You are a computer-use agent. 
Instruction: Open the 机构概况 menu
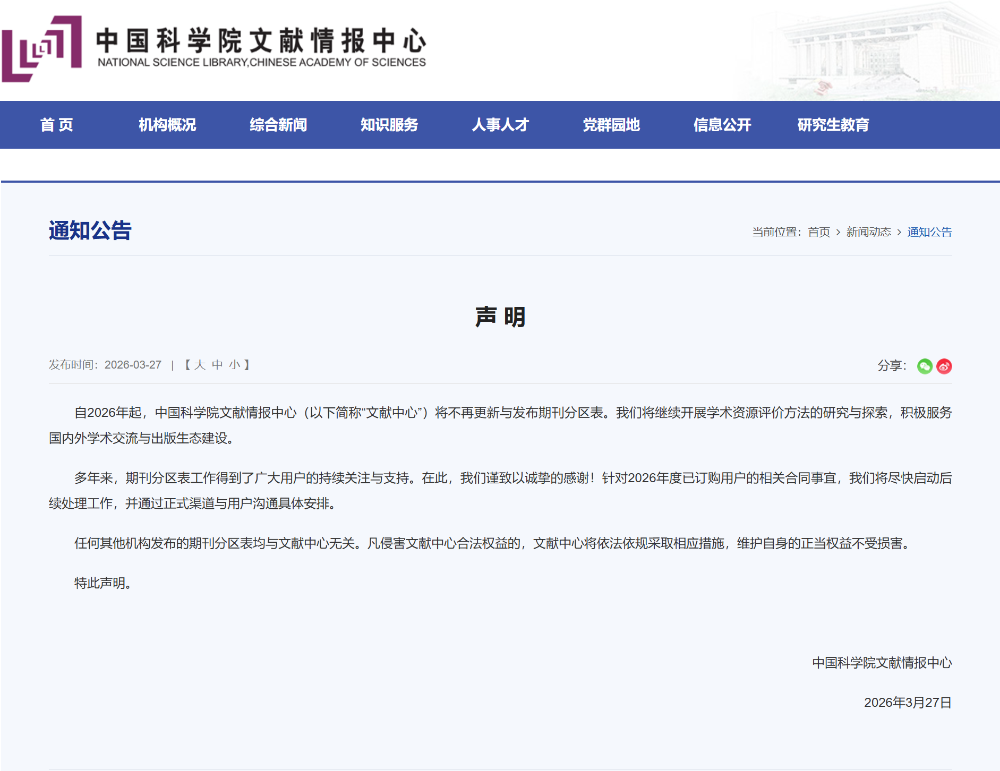point(167,125)
